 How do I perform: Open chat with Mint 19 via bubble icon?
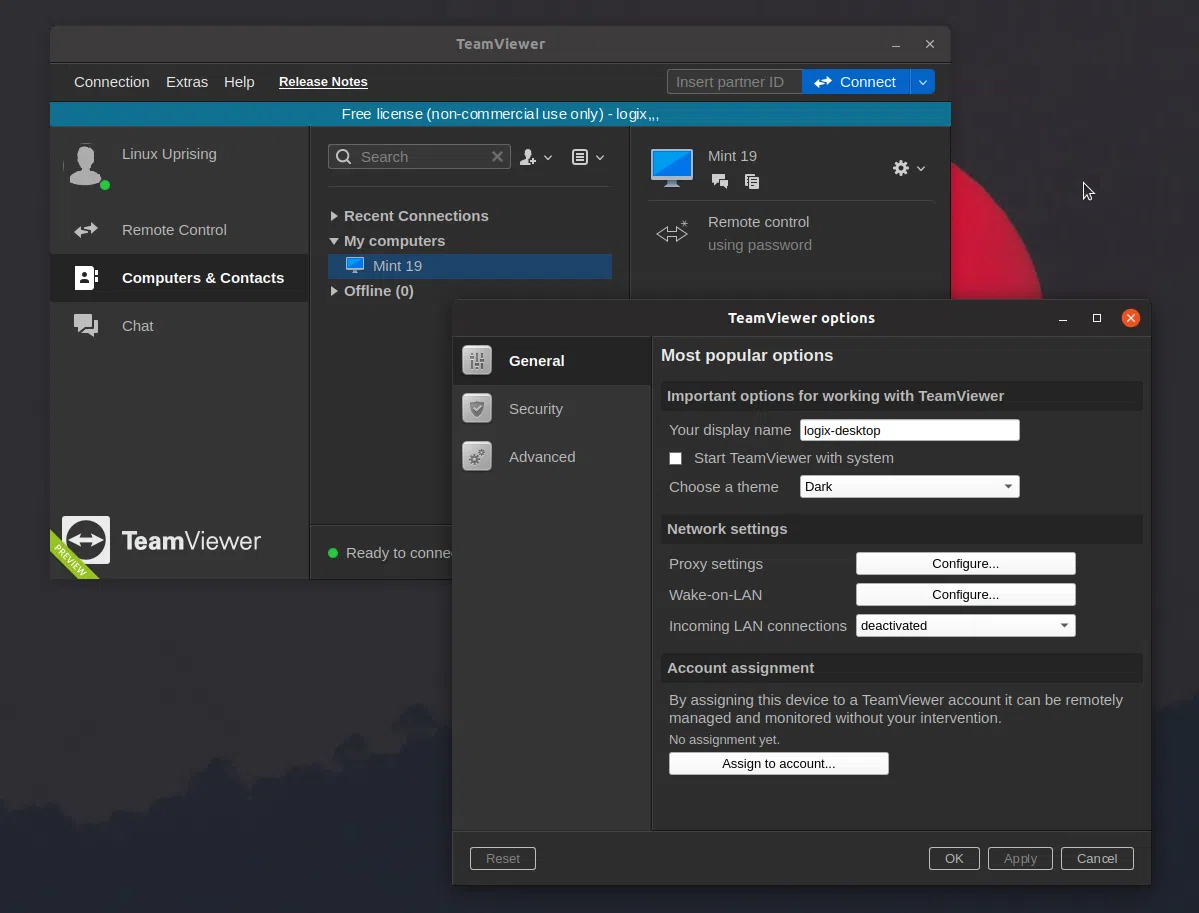point(720,181)
